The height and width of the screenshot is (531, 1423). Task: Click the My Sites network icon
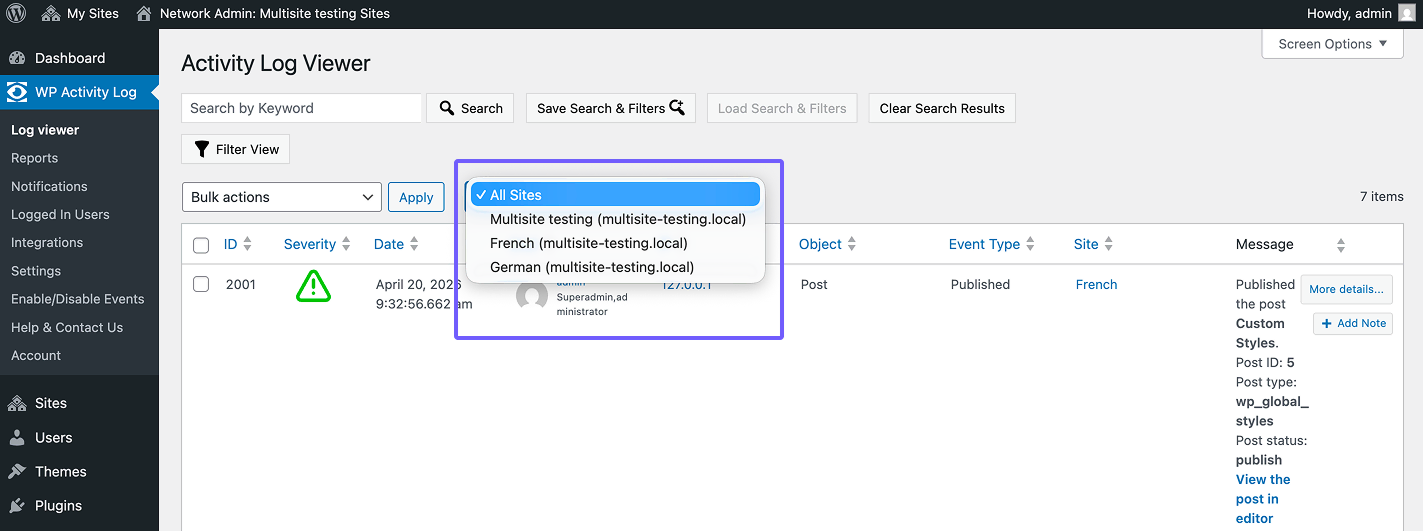(x=51, y=14)
